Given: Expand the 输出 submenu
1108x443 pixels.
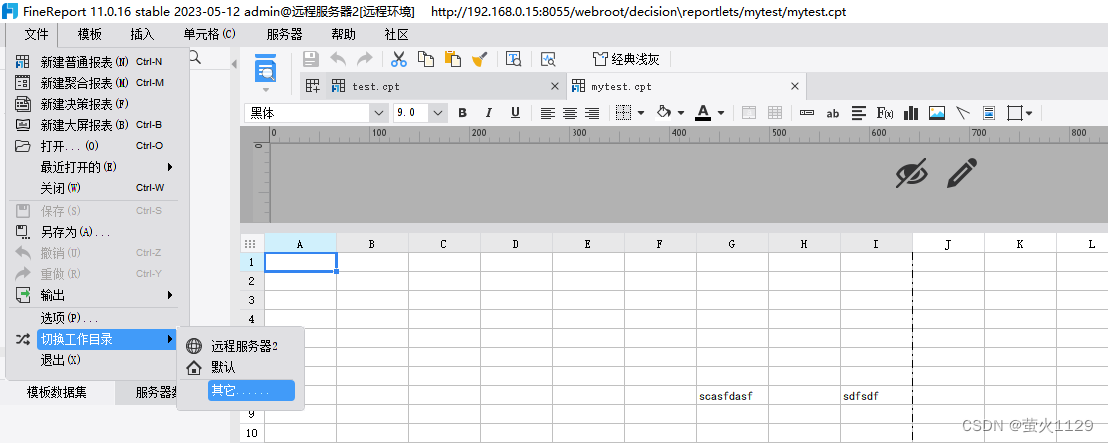Looking at the screenshot, I should [x=170, y=295].
